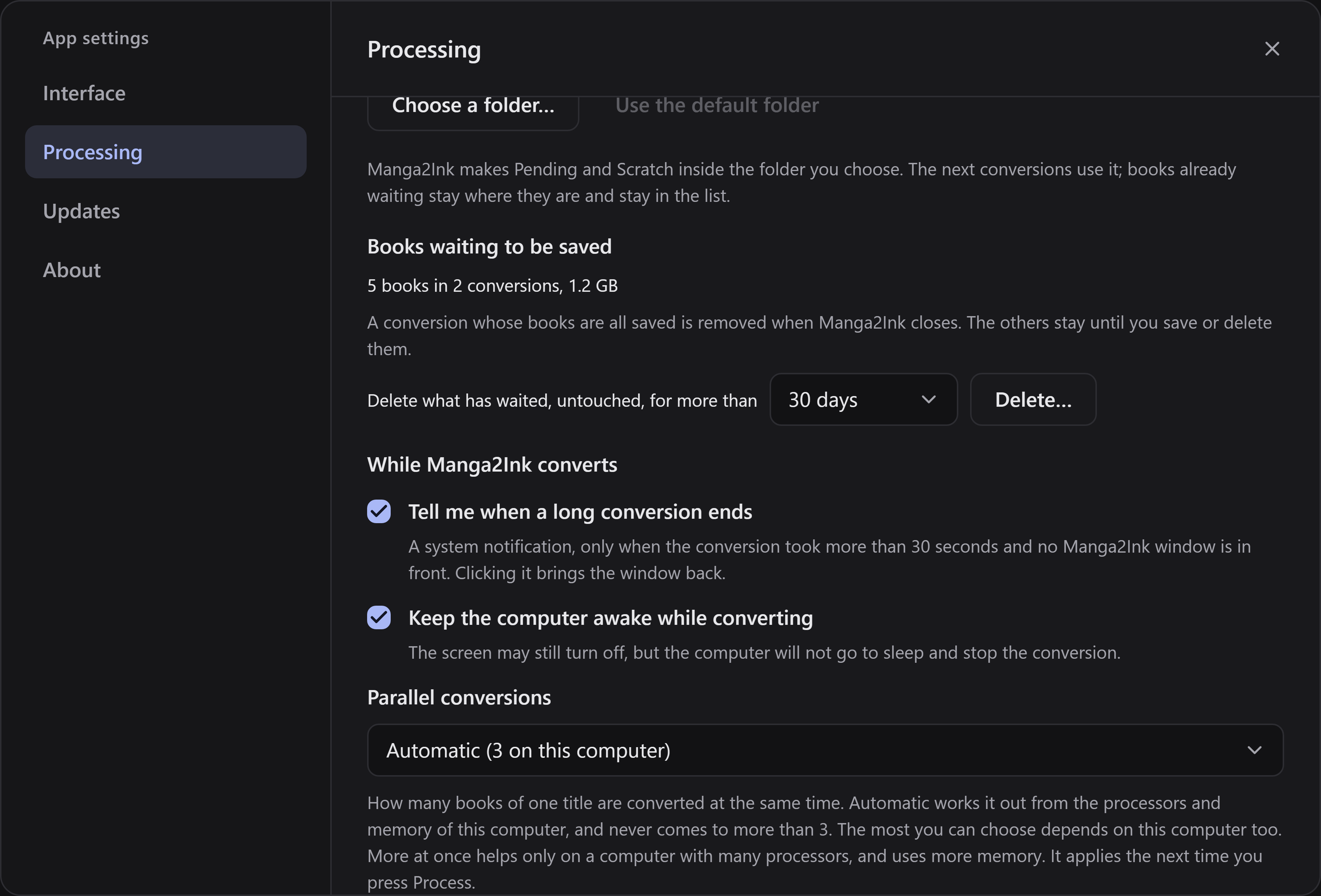Expand the Parallel conversions Automatic dropdown
This screenshot has height=896, width=1321.
[825, 750]
